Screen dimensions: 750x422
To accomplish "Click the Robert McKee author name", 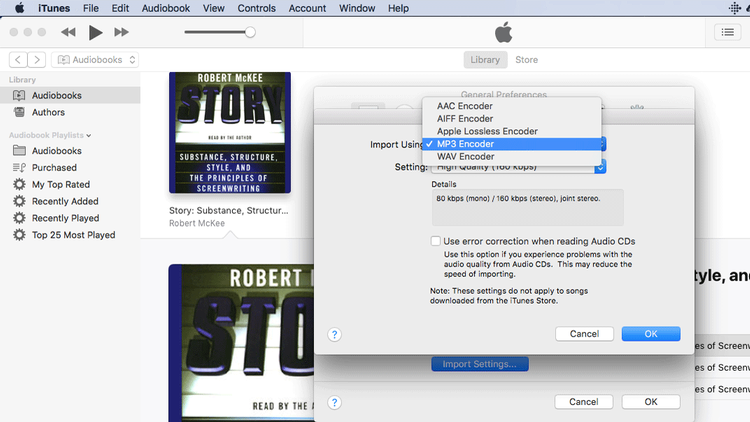I will (x=197, y=223).
